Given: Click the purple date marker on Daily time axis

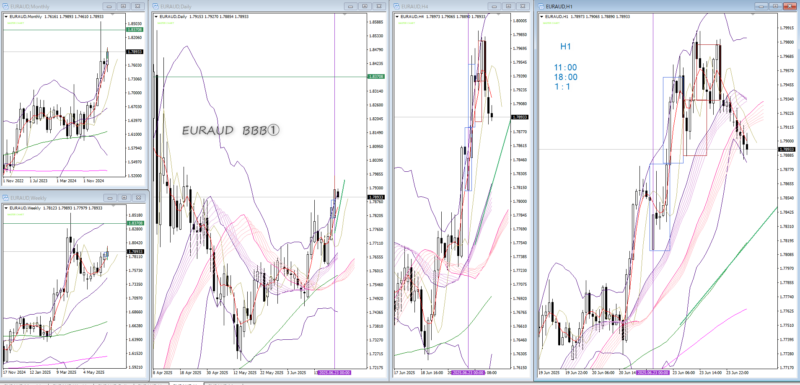Looking at the screenshot, I should pyautogui.click(x=335, y=373).
